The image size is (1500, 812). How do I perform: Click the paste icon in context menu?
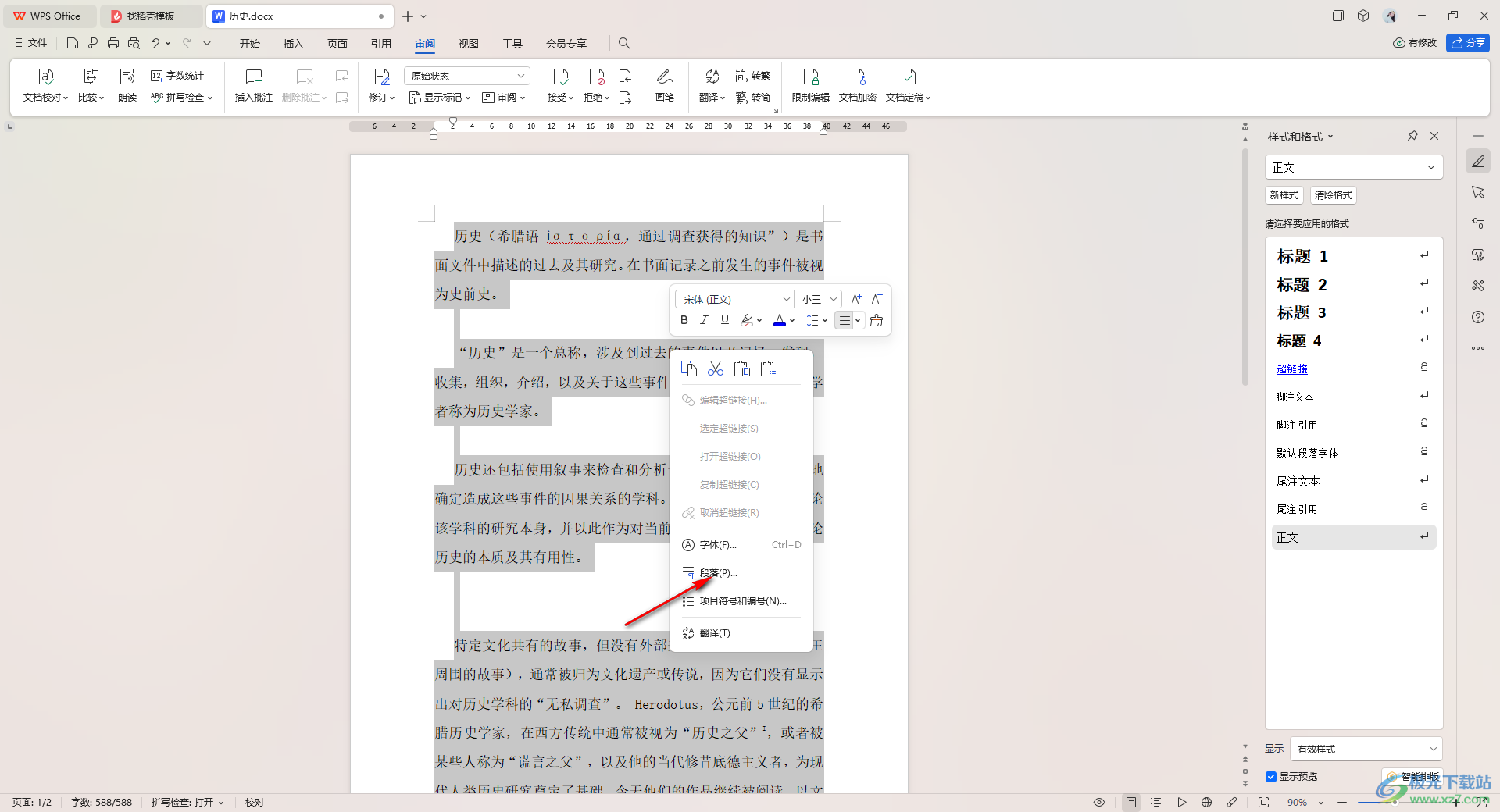tap(742, 369)
